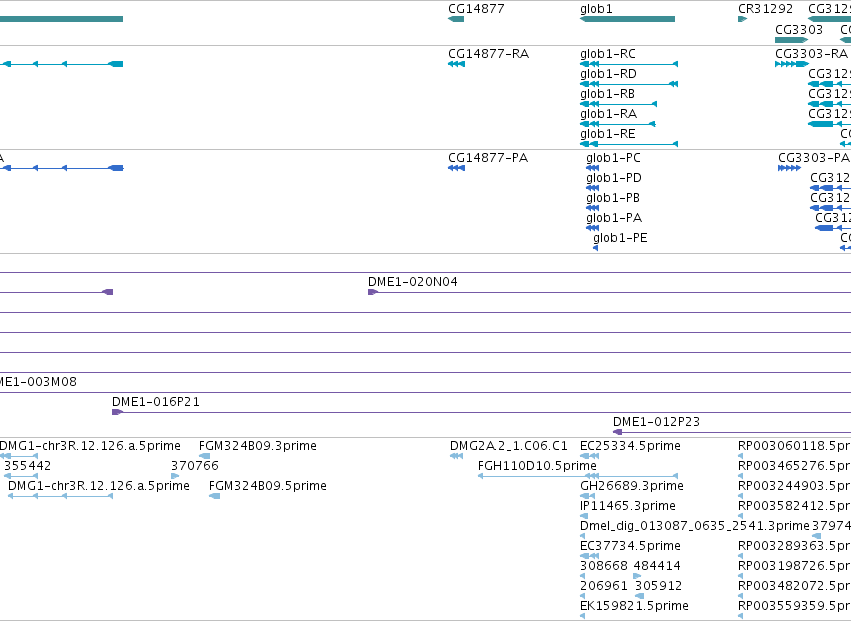This screenshot has width=851, height=621.
Task: Click the RP003244903 EST label
Action: point(795,486)
